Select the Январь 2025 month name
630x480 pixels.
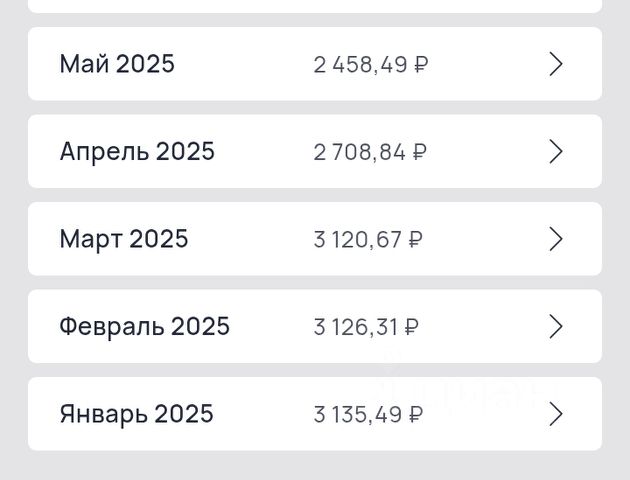pos(136,414)
